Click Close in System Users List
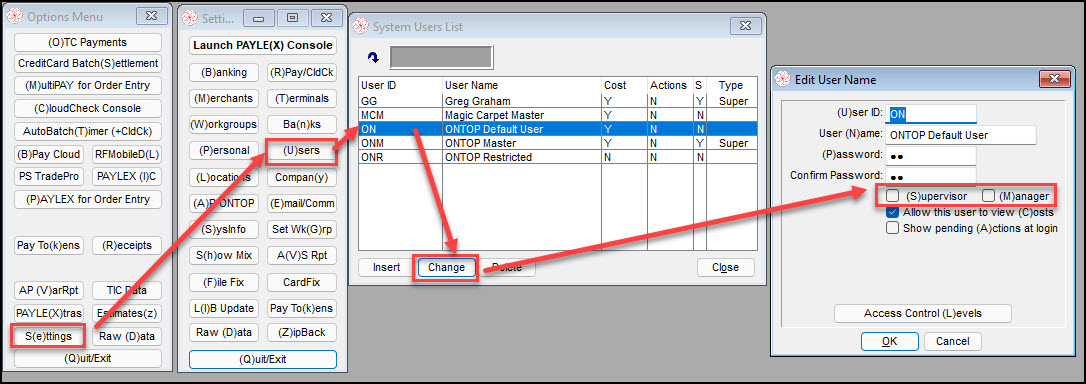Screen dimensions: 1086x384 click(725, 268)
